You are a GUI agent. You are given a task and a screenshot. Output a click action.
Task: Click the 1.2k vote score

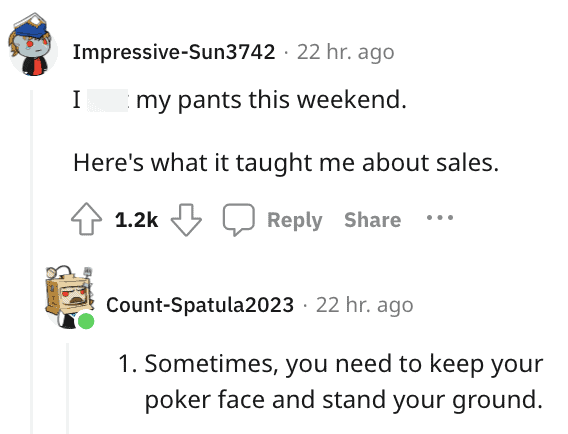pyautogui.click(x=136, y=220)
